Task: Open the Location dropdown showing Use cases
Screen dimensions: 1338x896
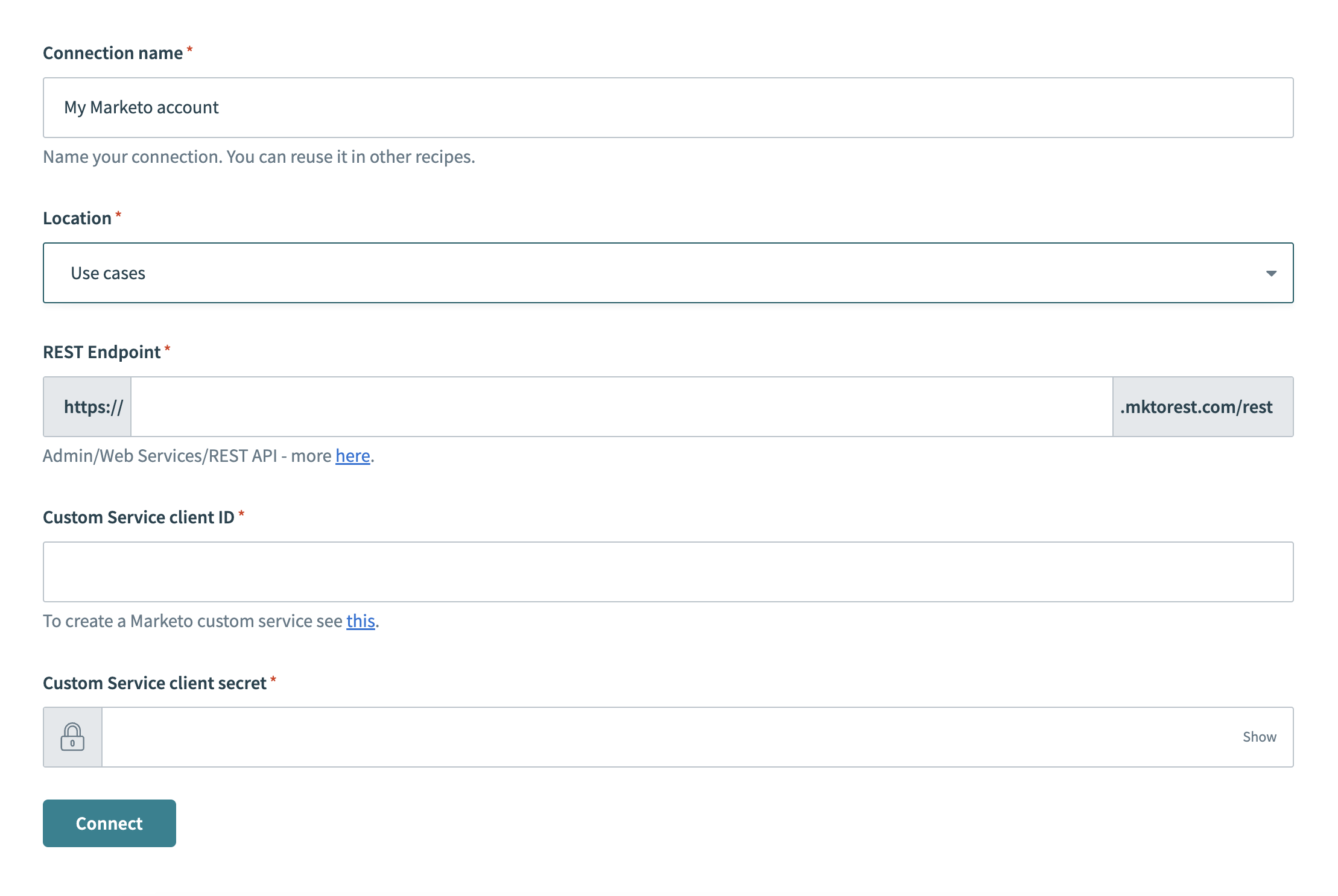Action: click(x=668, y=273)
